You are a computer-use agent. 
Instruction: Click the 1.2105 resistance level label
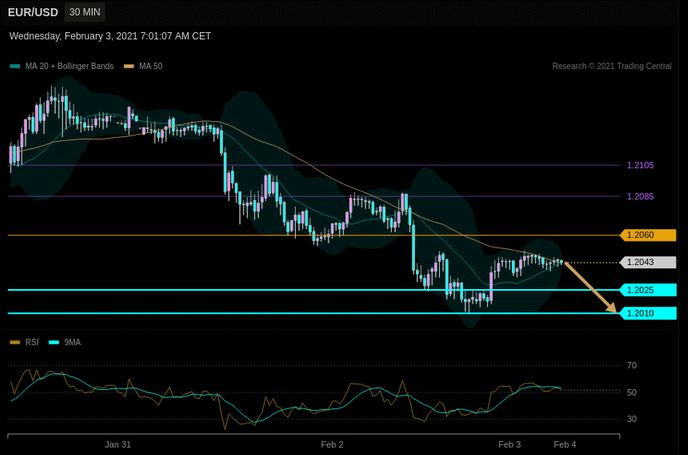[x=640, y=165]
